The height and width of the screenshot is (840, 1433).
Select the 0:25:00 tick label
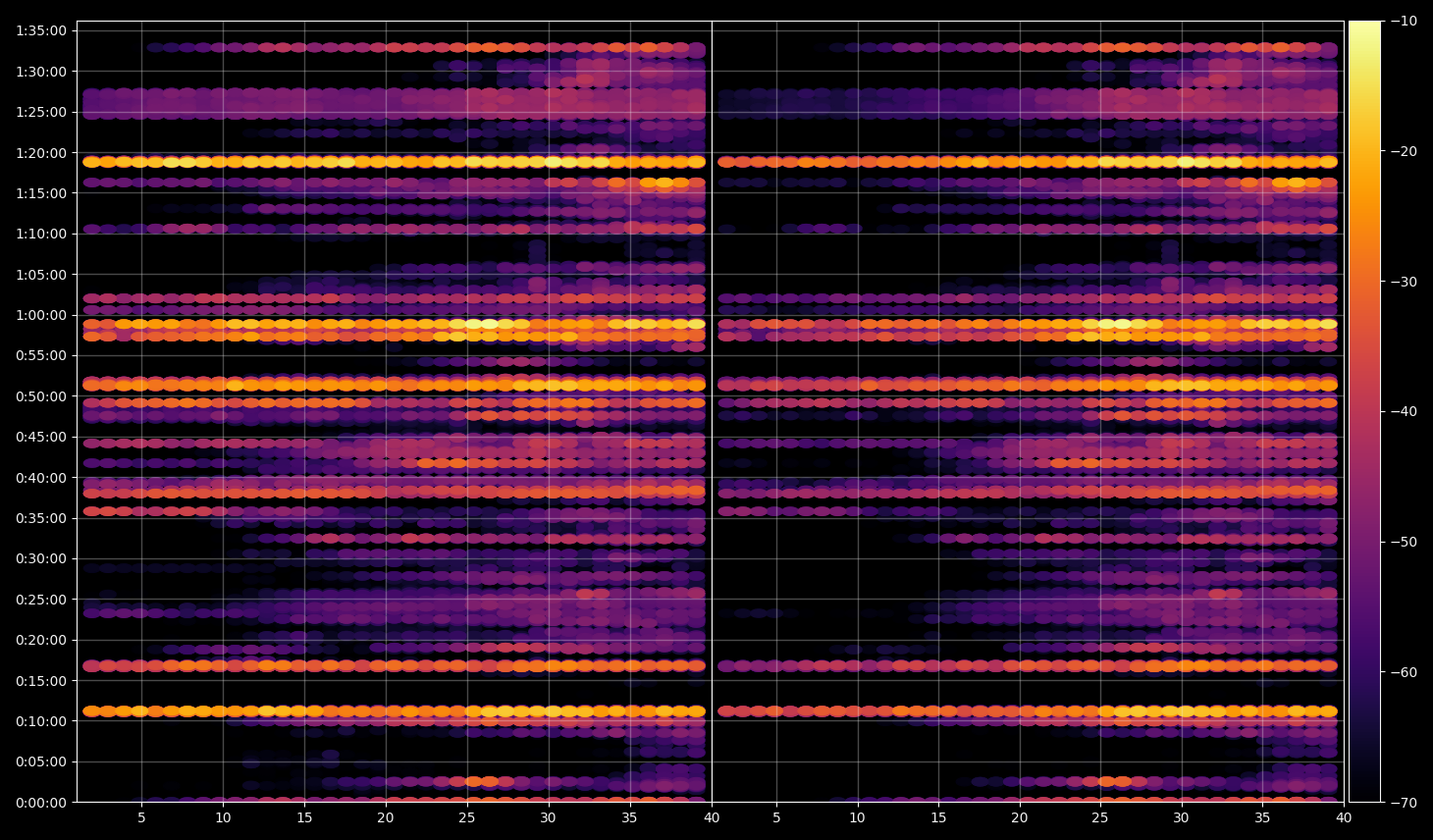41,600
